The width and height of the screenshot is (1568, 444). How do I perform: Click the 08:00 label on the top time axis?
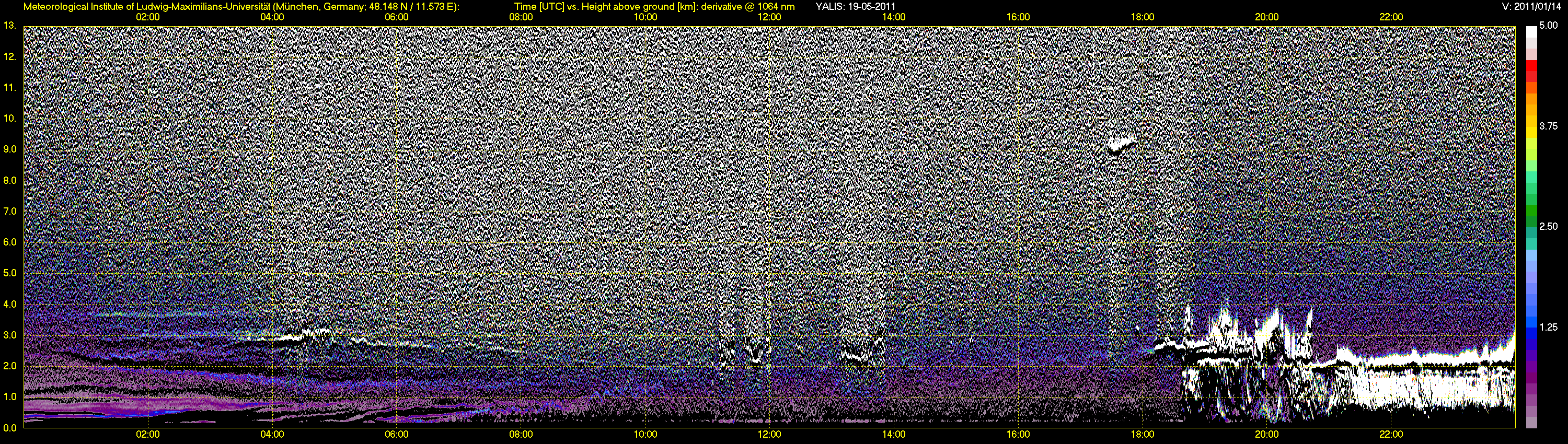(521, 17)
